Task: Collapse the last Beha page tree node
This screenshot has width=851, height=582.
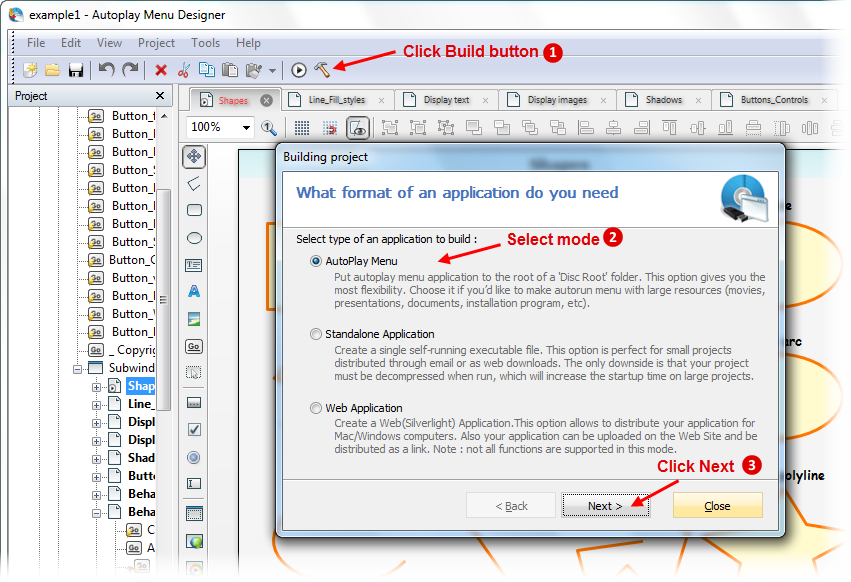Action: pyautogui.click(x=96, y=513)
